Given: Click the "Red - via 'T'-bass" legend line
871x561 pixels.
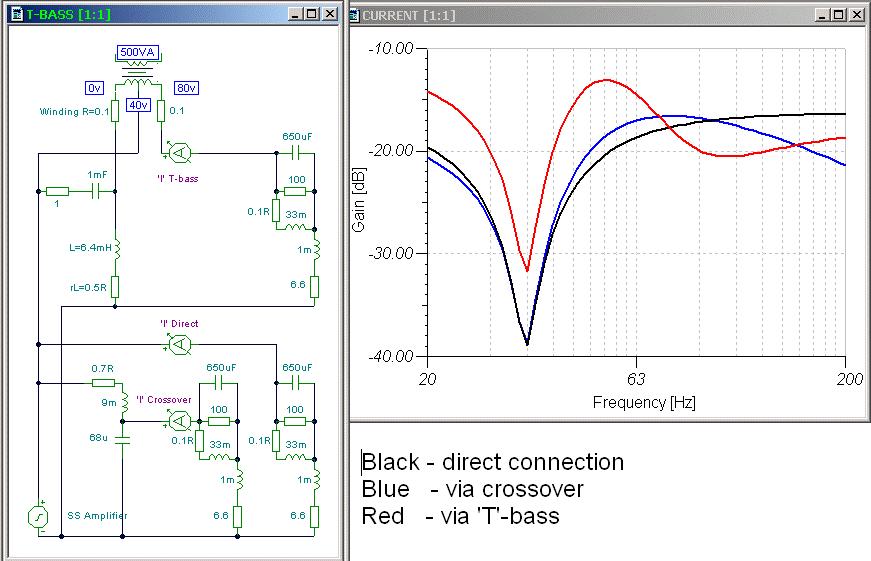Looking at the screenshot, I should click(x=460, y=517).
